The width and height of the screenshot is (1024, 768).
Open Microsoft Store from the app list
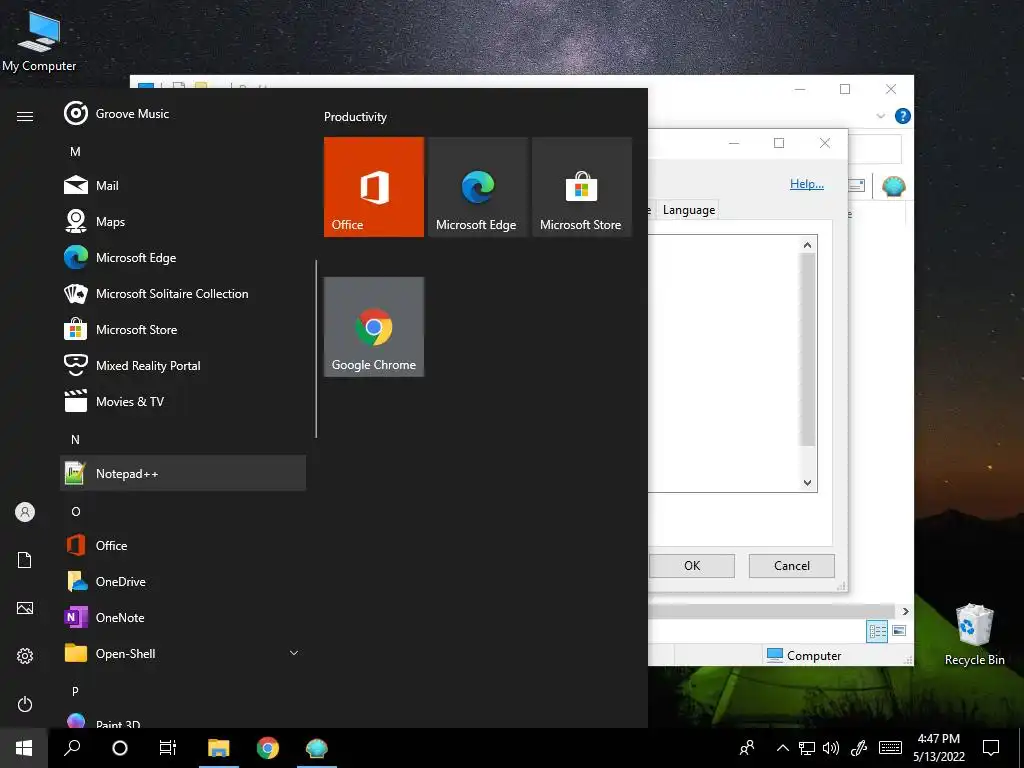point(183,329)
